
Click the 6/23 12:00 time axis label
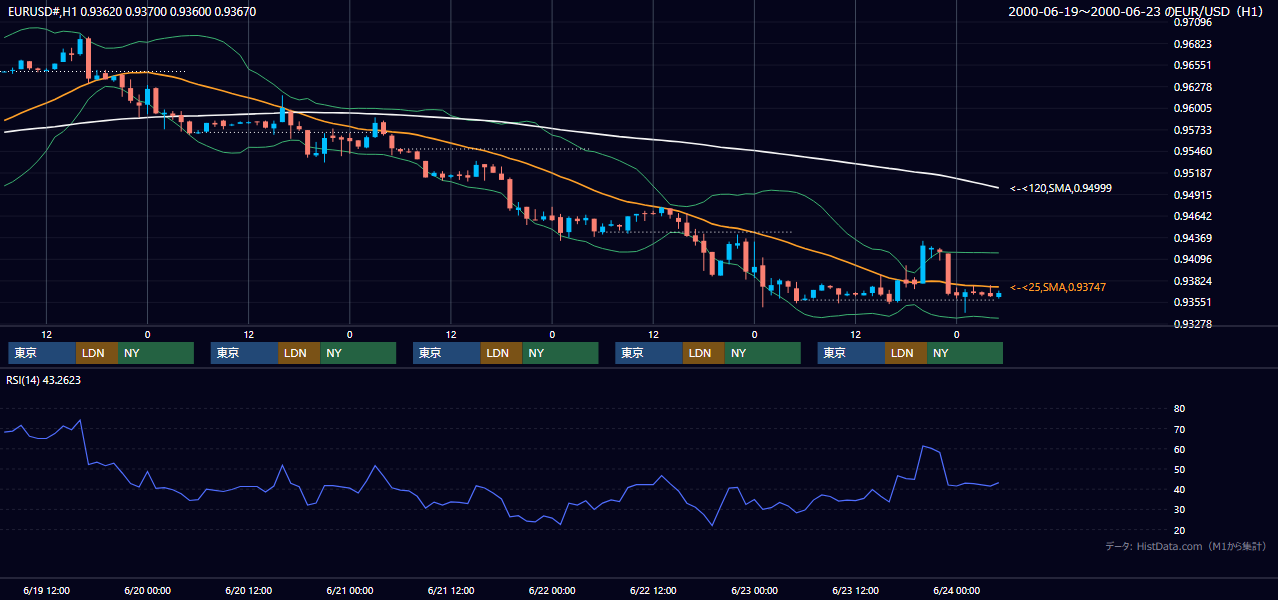pos(855,590)
